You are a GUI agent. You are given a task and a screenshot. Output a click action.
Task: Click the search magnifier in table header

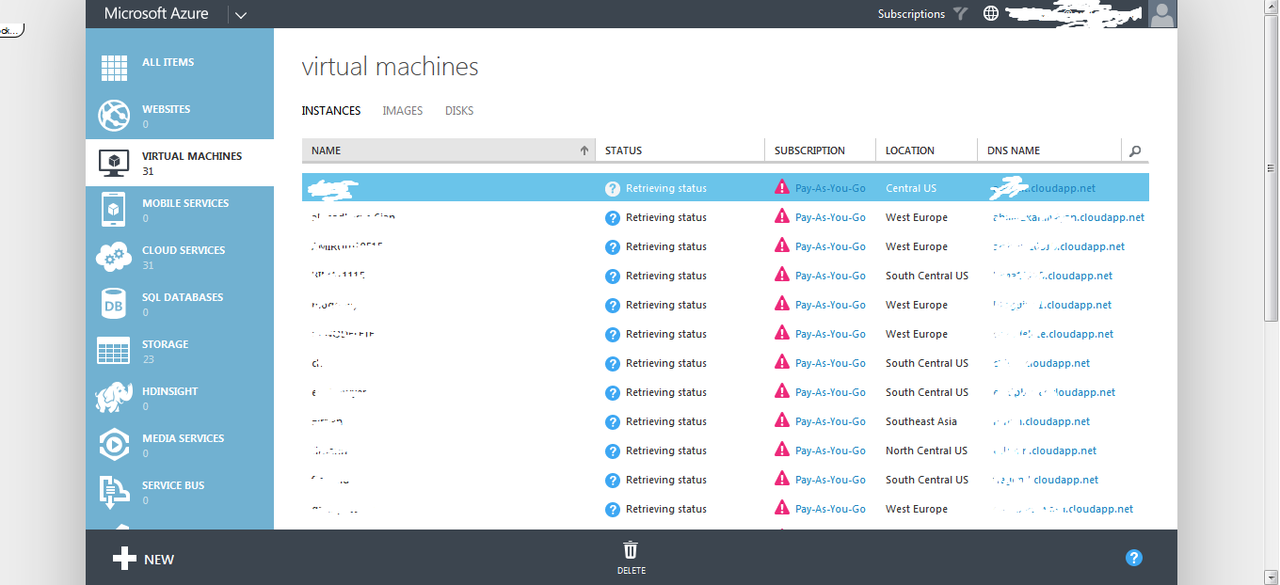point(1135,151)
